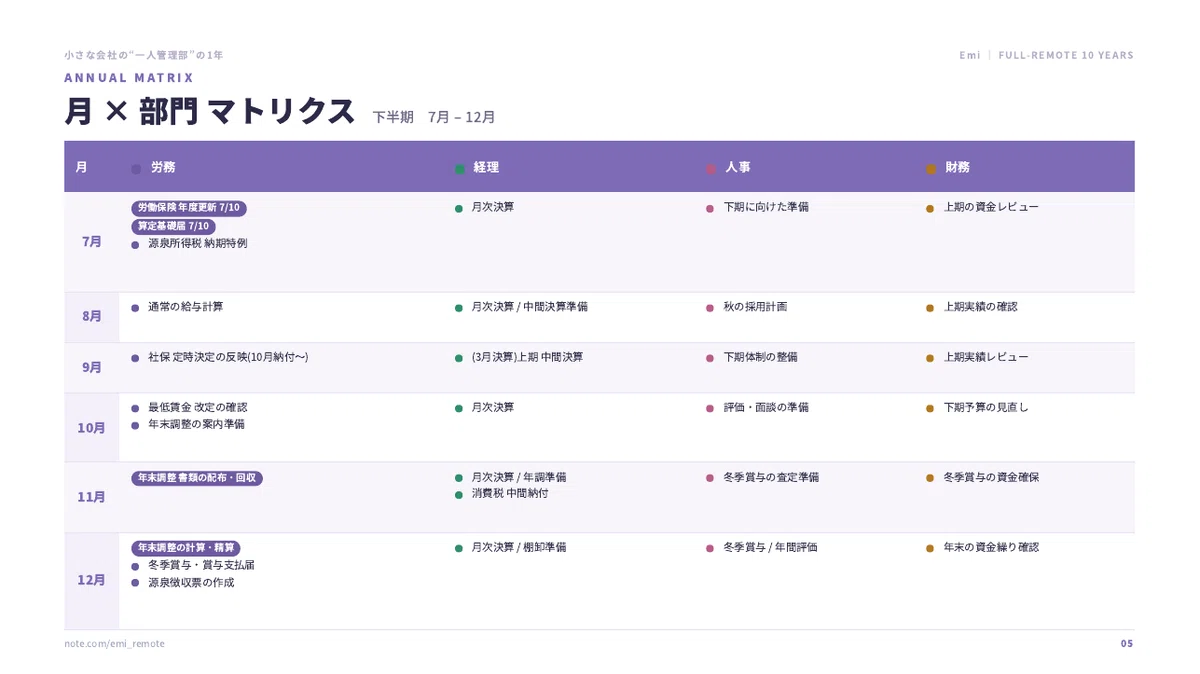The height and width of the screenshot is (674, 1200).
Task: Click (3月決算)上期 中間決算 entry
Action: pos(527,357)
